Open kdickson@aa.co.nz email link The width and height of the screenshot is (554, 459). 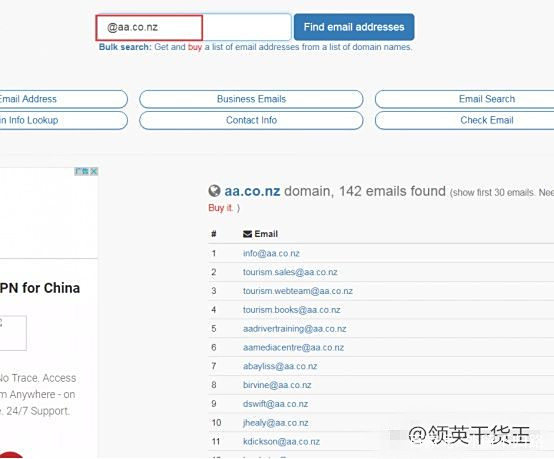click(281, 441)
